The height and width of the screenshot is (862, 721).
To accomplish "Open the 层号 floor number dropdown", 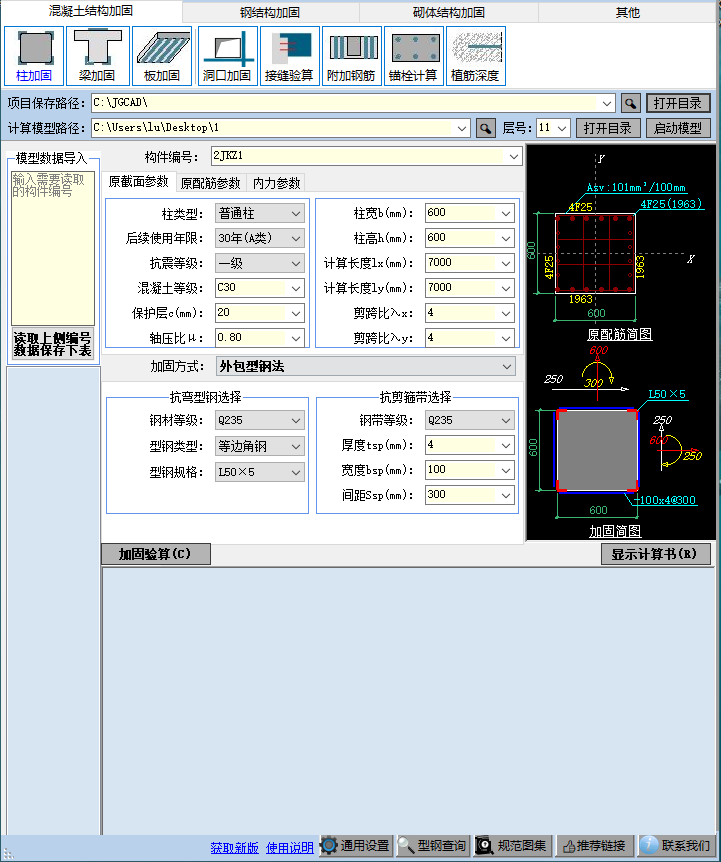I will coord(562,128).
